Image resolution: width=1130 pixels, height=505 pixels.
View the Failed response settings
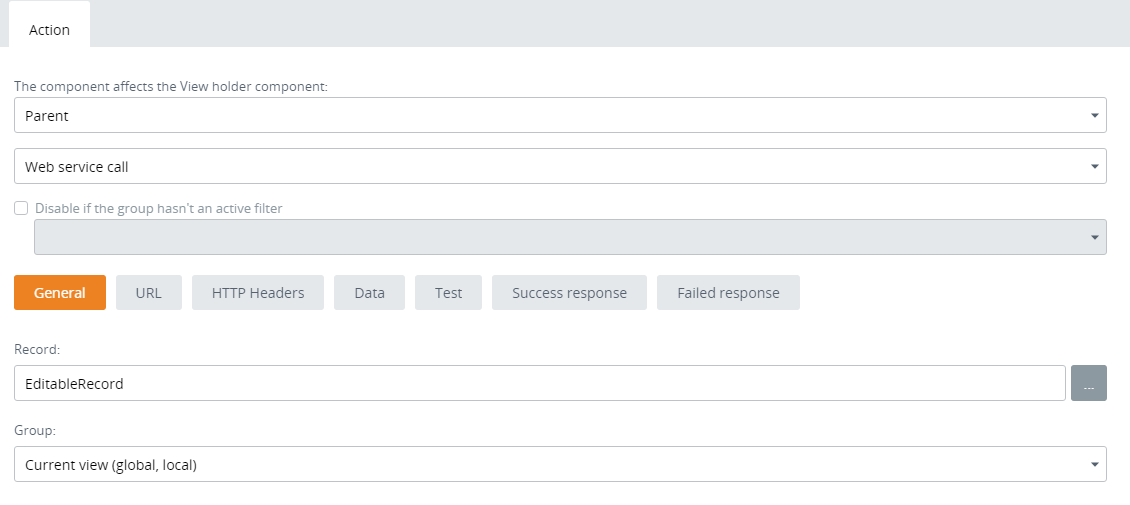[728, 293]
